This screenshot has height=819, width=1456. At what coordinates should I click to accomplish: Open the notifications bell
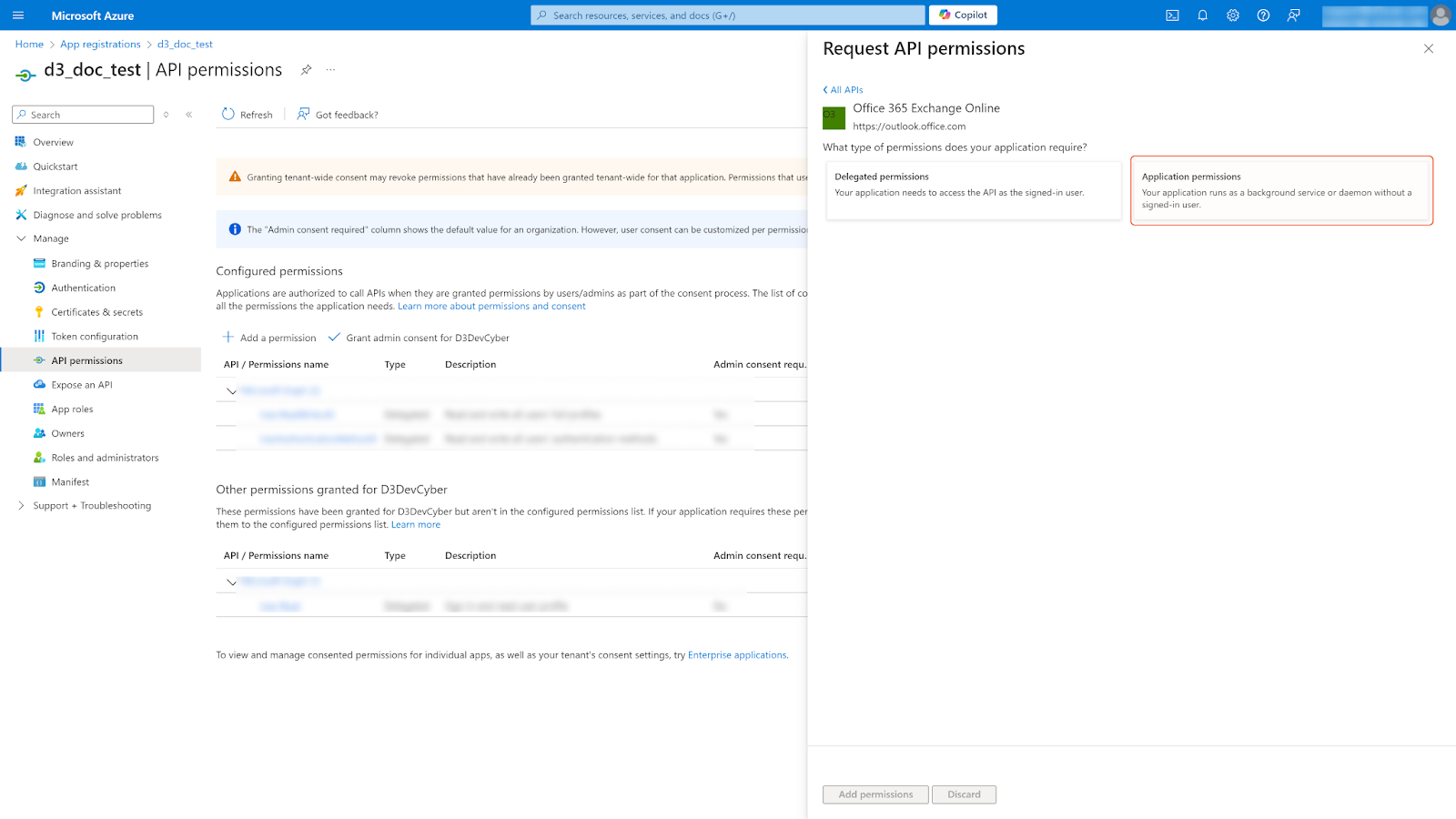pos(1202,15)
